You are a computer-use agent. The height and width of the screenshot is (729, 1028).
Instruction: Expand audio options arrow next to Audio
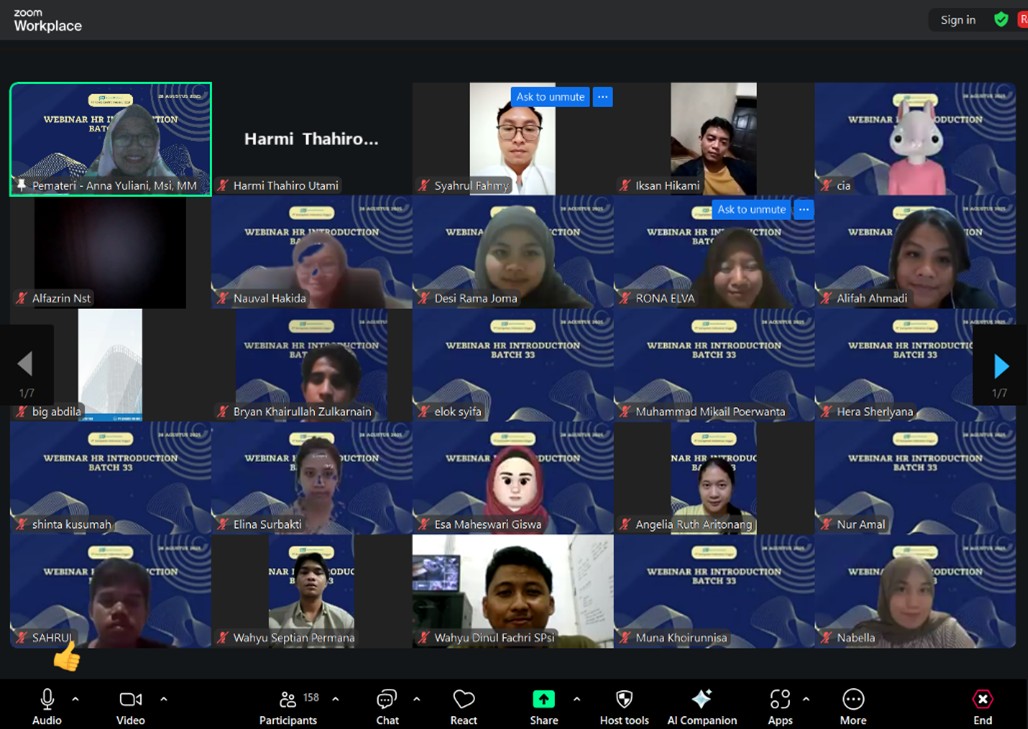click(x=75, y=699)
